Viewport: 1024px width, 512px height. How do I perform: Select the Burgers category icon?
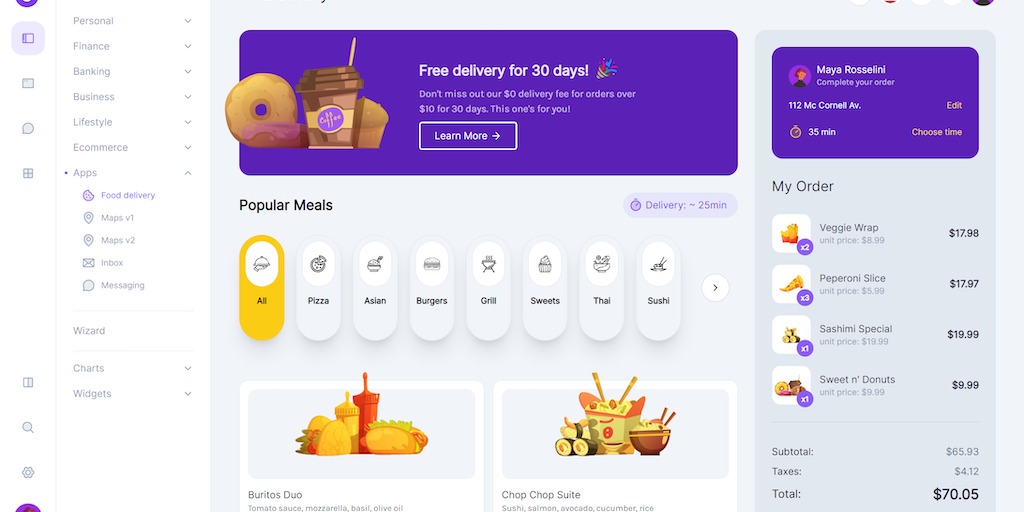pyautogui.click(x=432, y=264)
